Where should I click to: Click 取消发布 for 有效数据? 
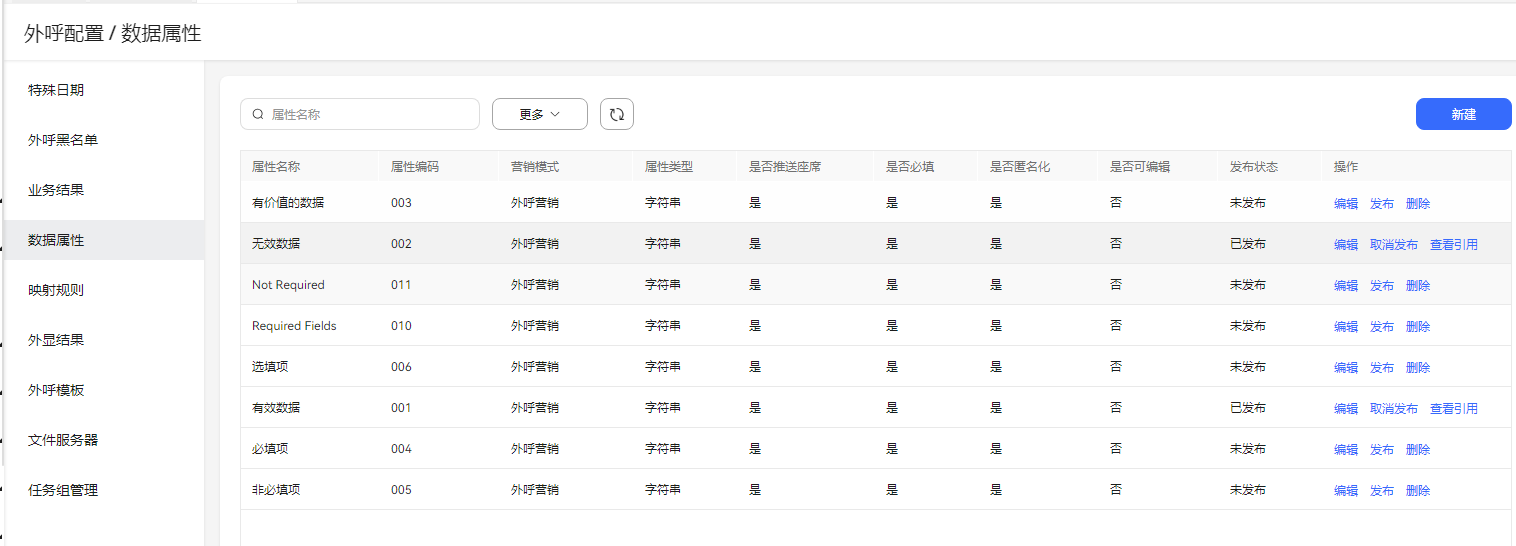point(1394,408)
